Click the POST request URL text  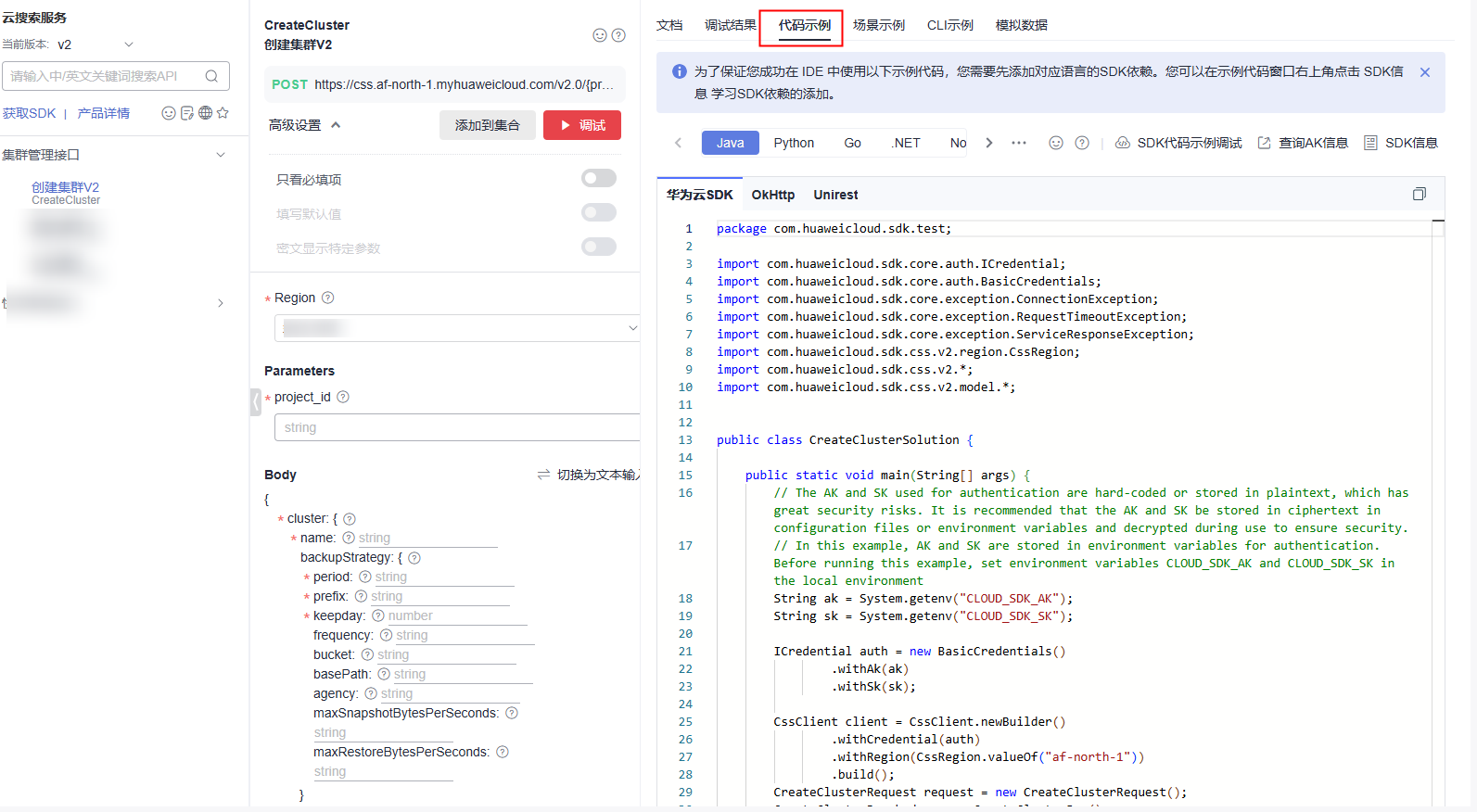click(x=464, y=84)
